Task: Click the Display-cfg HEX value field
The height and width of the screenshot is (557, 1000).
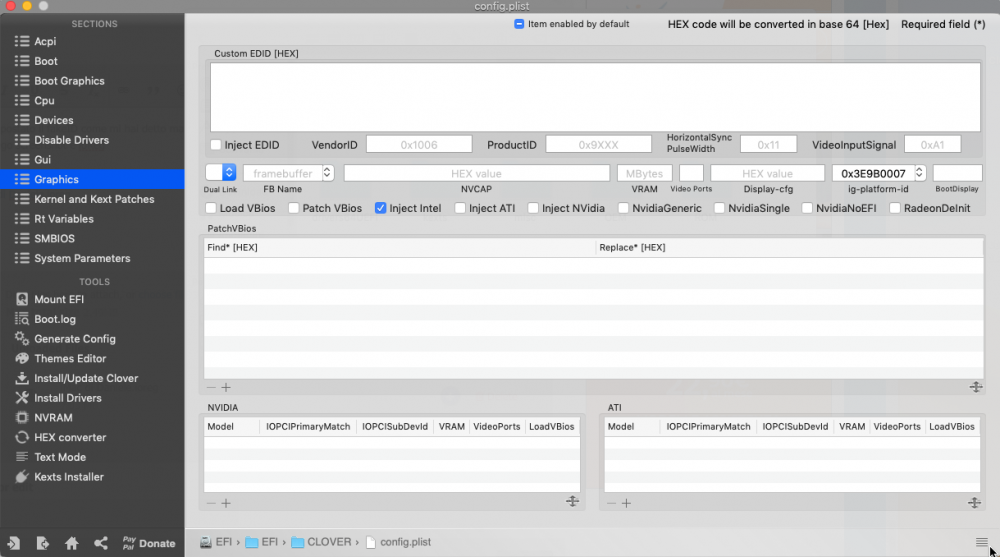Action: 767,173
